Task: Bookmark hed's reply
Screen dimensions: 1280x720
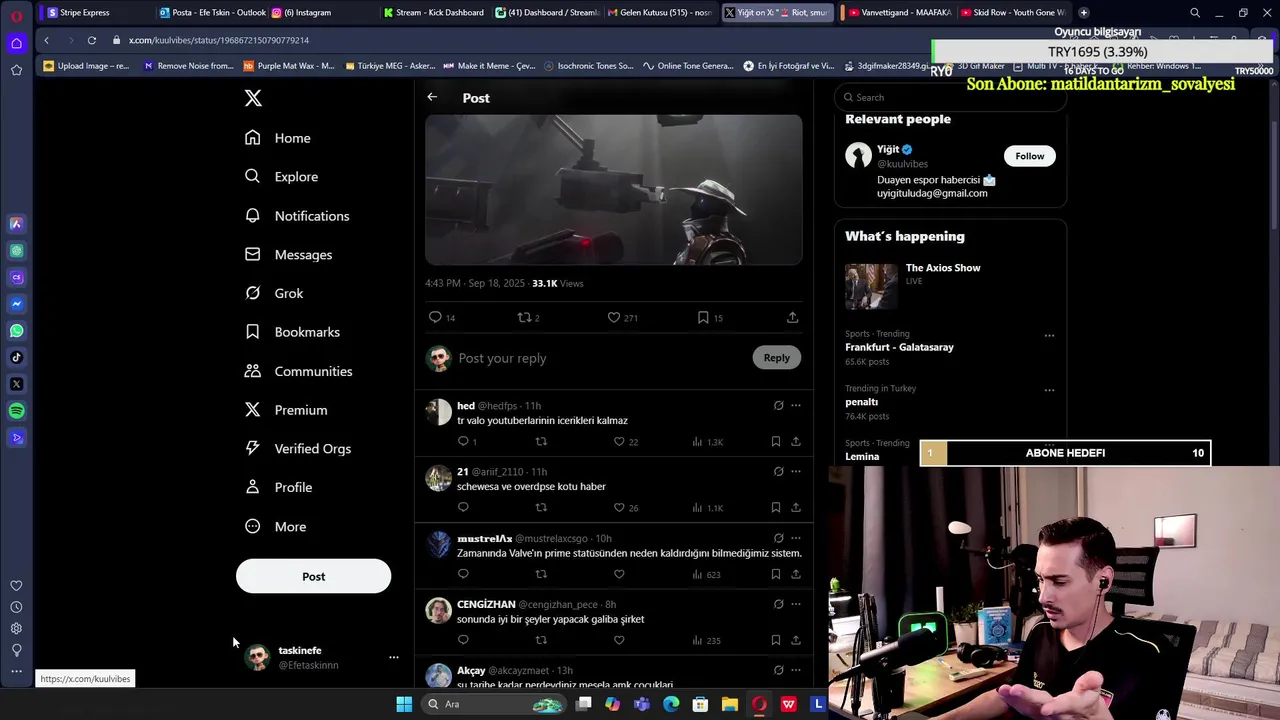Action: [x=775, y=441]
